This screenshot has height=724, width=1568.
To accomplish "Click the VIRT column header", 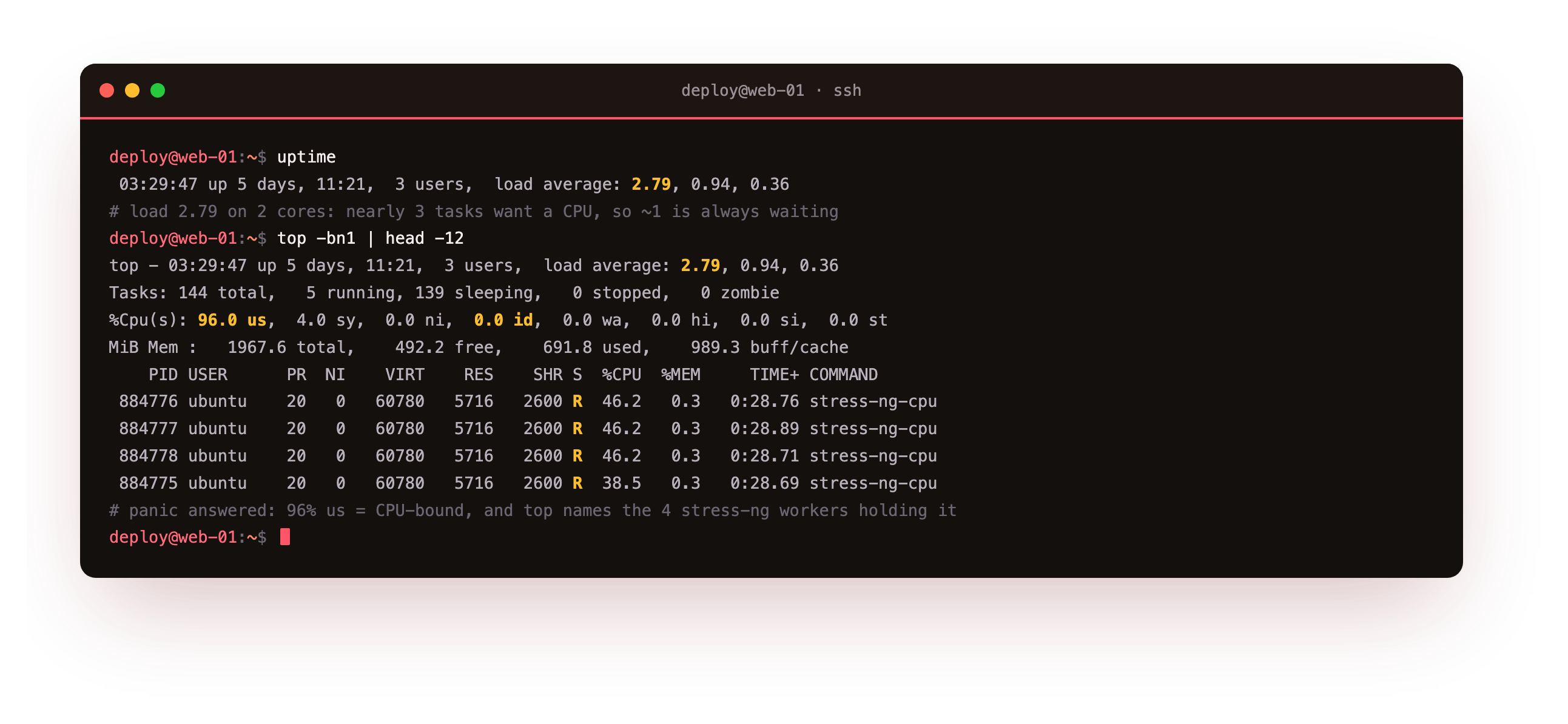I will click(x=405, y=374).
